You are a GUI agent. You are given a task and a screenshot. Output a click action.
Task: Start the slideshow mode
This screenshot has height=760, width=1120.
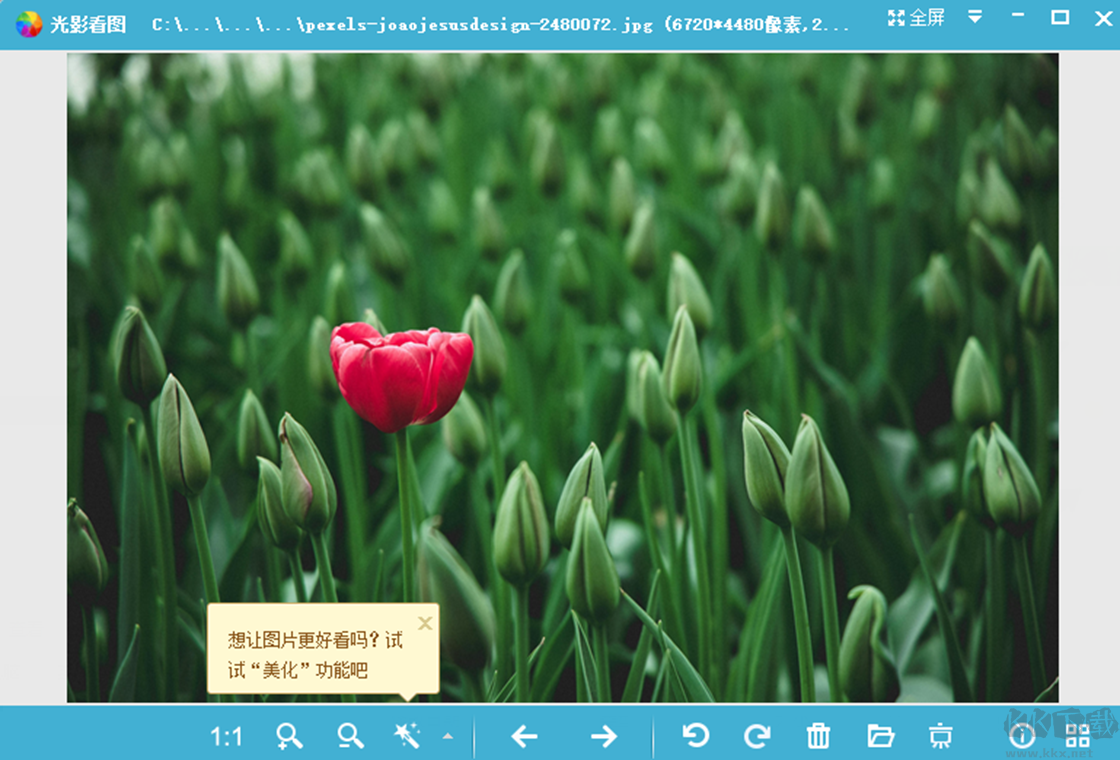[941, 736]
